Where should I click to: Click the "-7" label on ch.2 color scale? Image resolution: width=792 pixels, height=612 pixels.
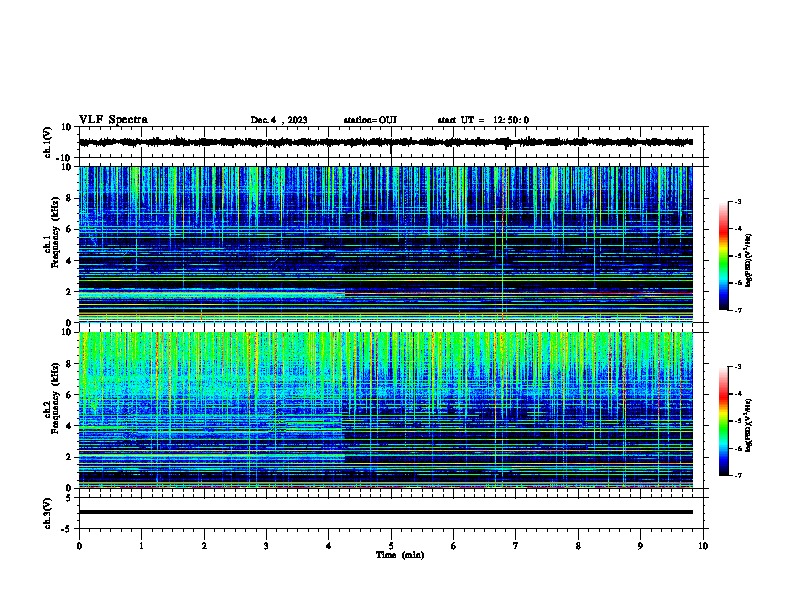coord(737,475)
